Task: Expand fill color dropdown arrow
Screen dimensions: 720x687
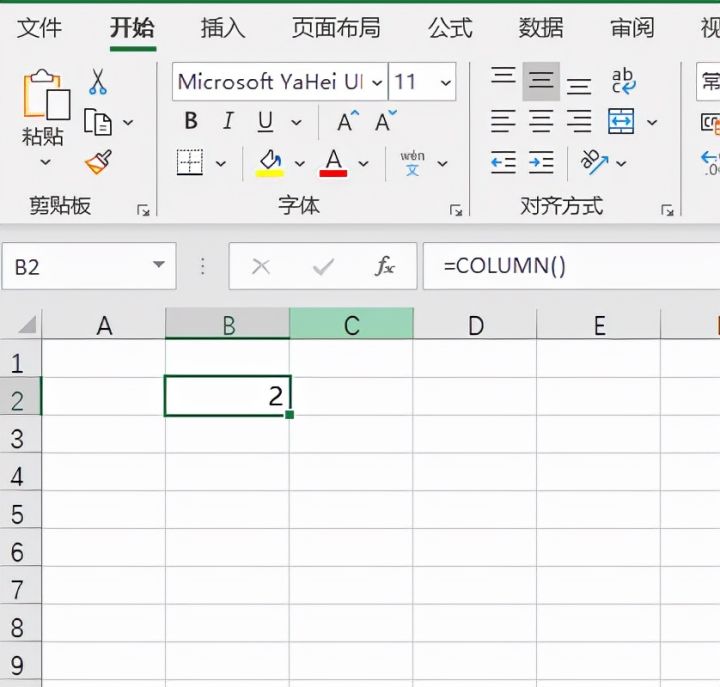Action: tap(299, 163)
